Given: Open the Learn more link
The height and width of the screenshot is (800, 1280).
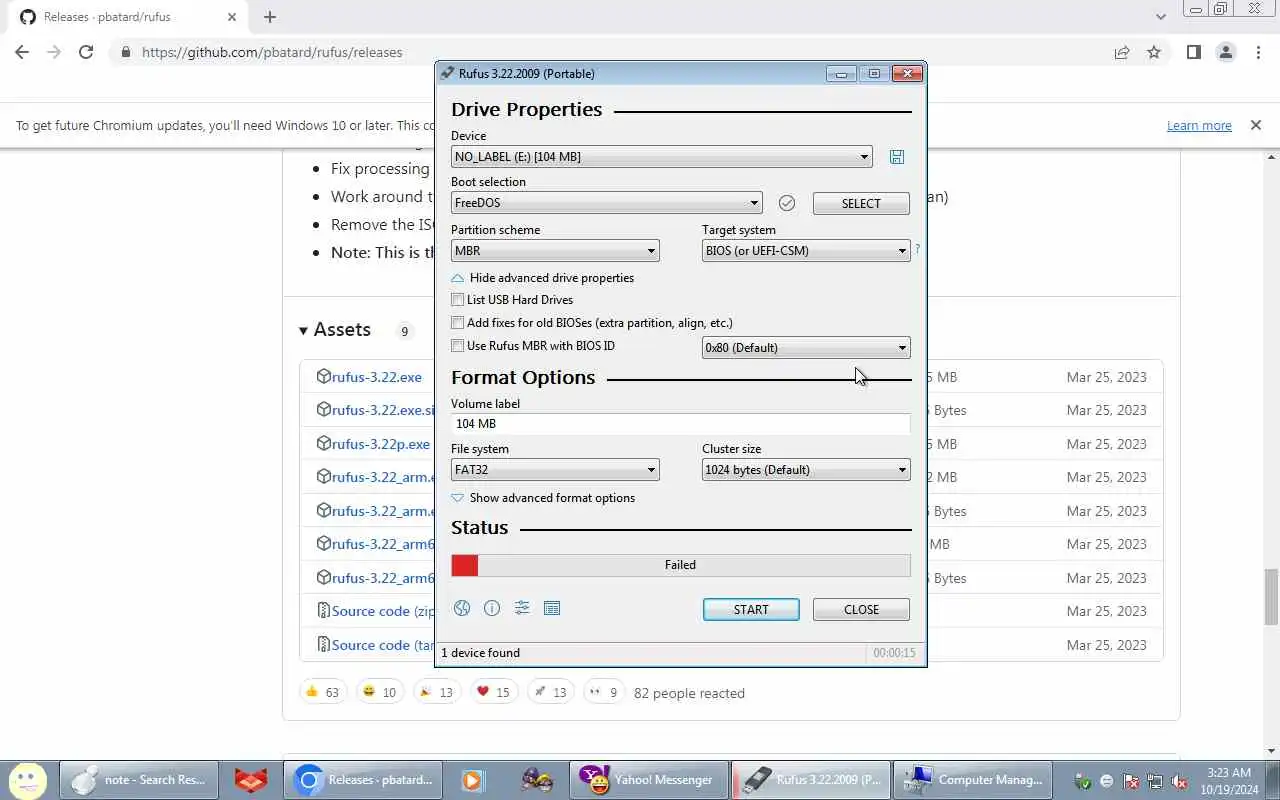Looking at the screenshot, I should click(1199, 125).
